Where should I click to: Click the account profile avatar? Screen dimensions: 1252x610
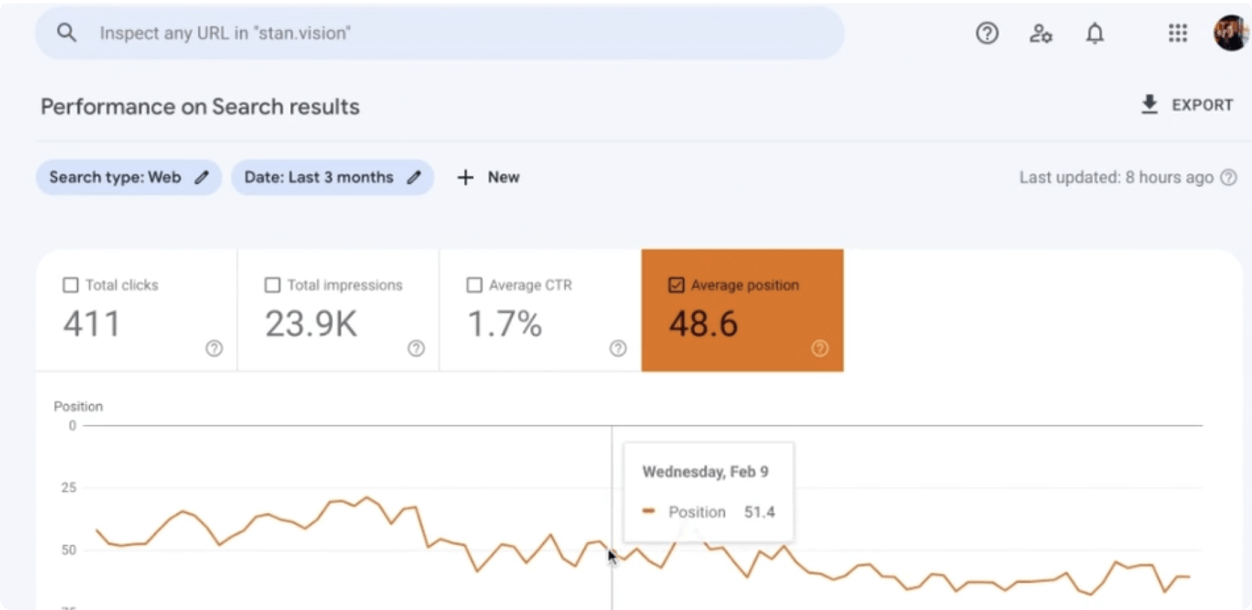tap(1231, 33)
